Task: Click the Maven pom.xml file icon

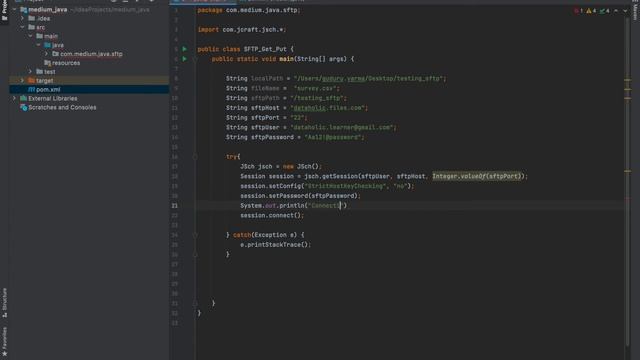Action: click(31, 89)
